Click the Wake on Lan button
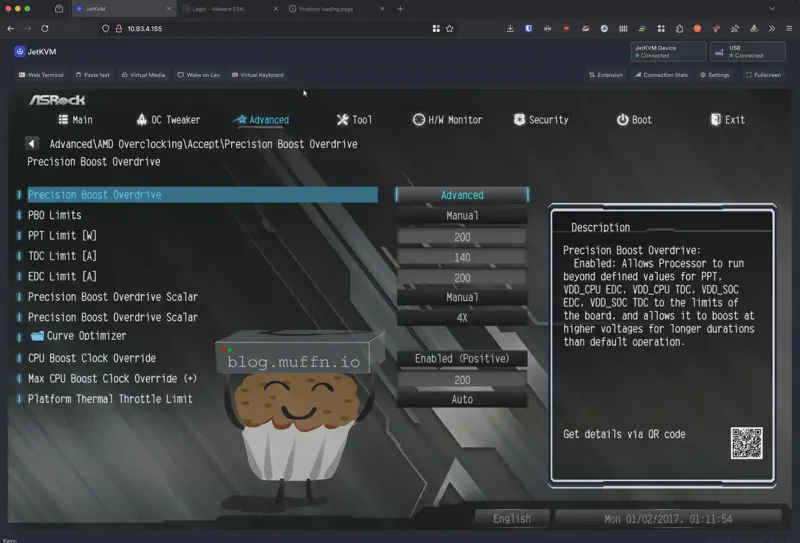The height and width of the screenshot is (543, 800). click(198, 75)
